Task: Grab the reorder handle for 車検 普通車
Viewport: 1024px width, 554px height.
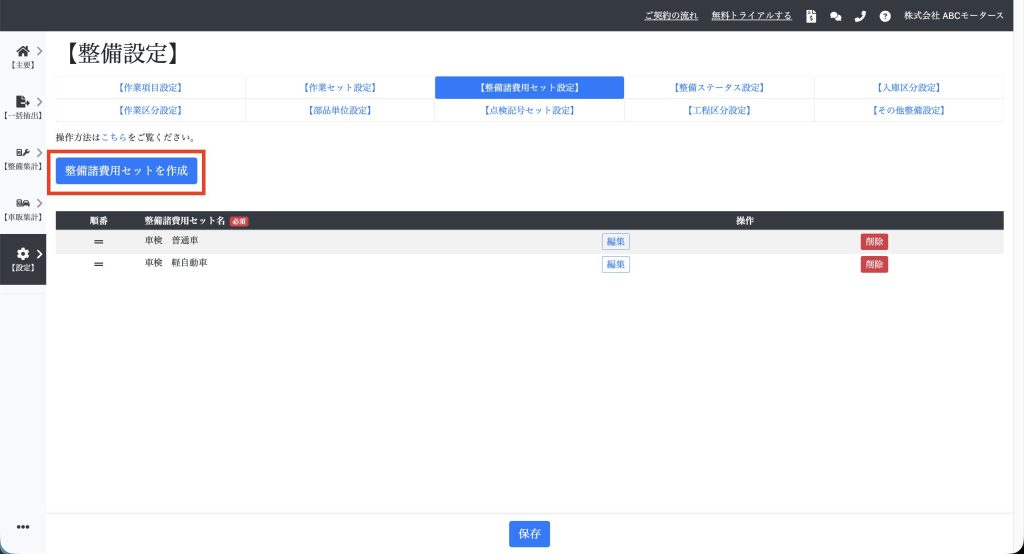Action: pyautogui.click(x=98, y=242)
